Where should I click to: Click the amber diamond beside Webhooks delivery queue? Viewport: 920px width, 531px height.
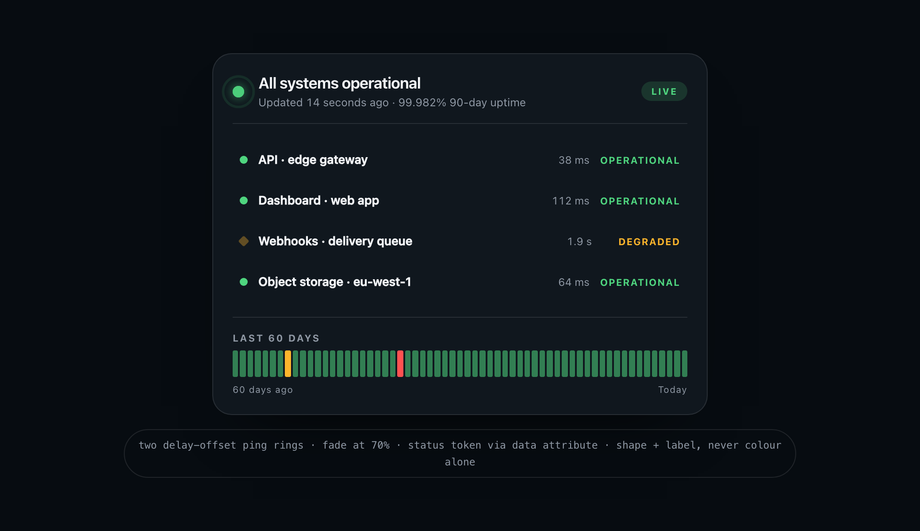[243, 241]
